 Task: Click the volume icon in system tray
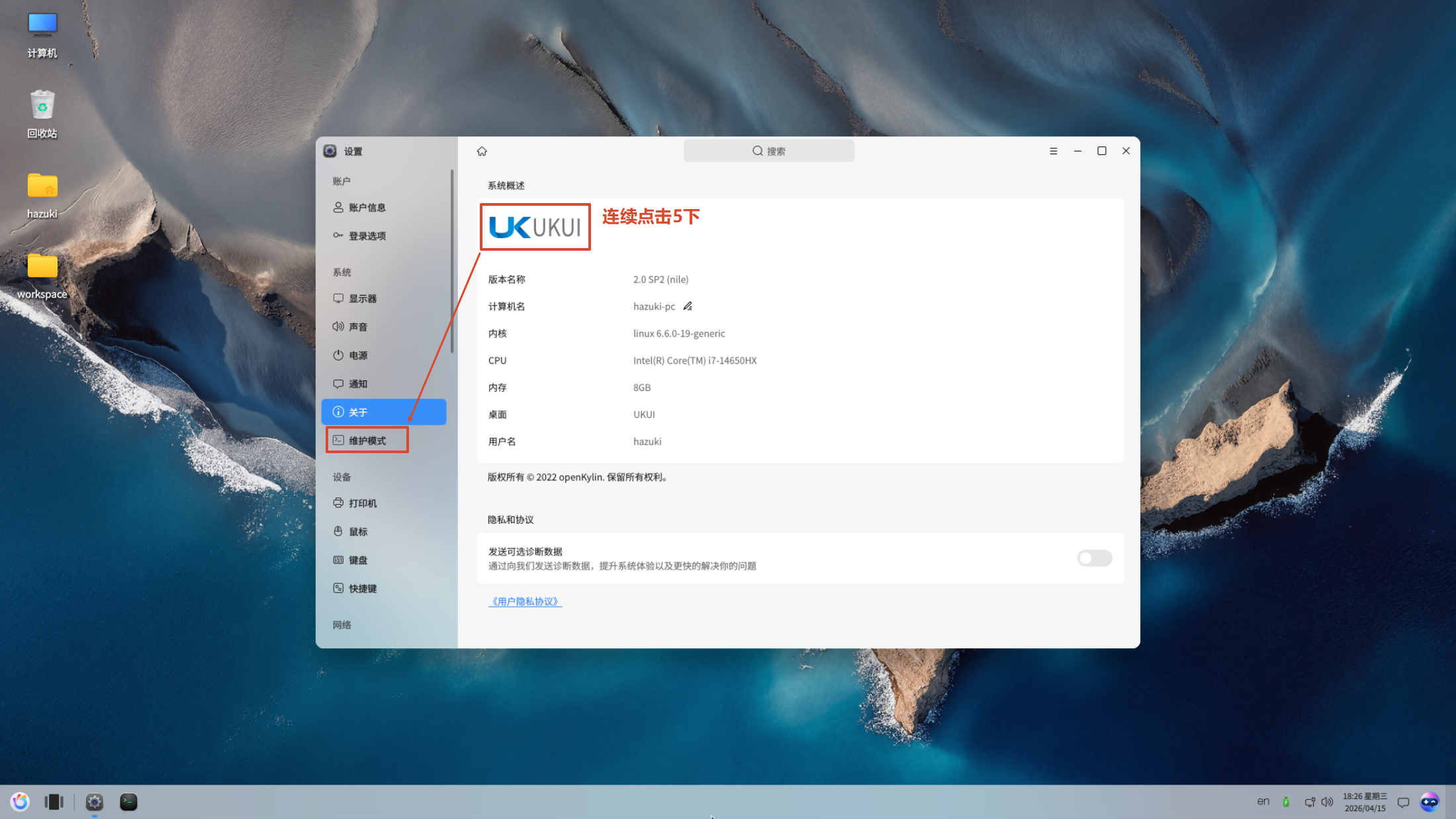click(x=1327, y=802)
